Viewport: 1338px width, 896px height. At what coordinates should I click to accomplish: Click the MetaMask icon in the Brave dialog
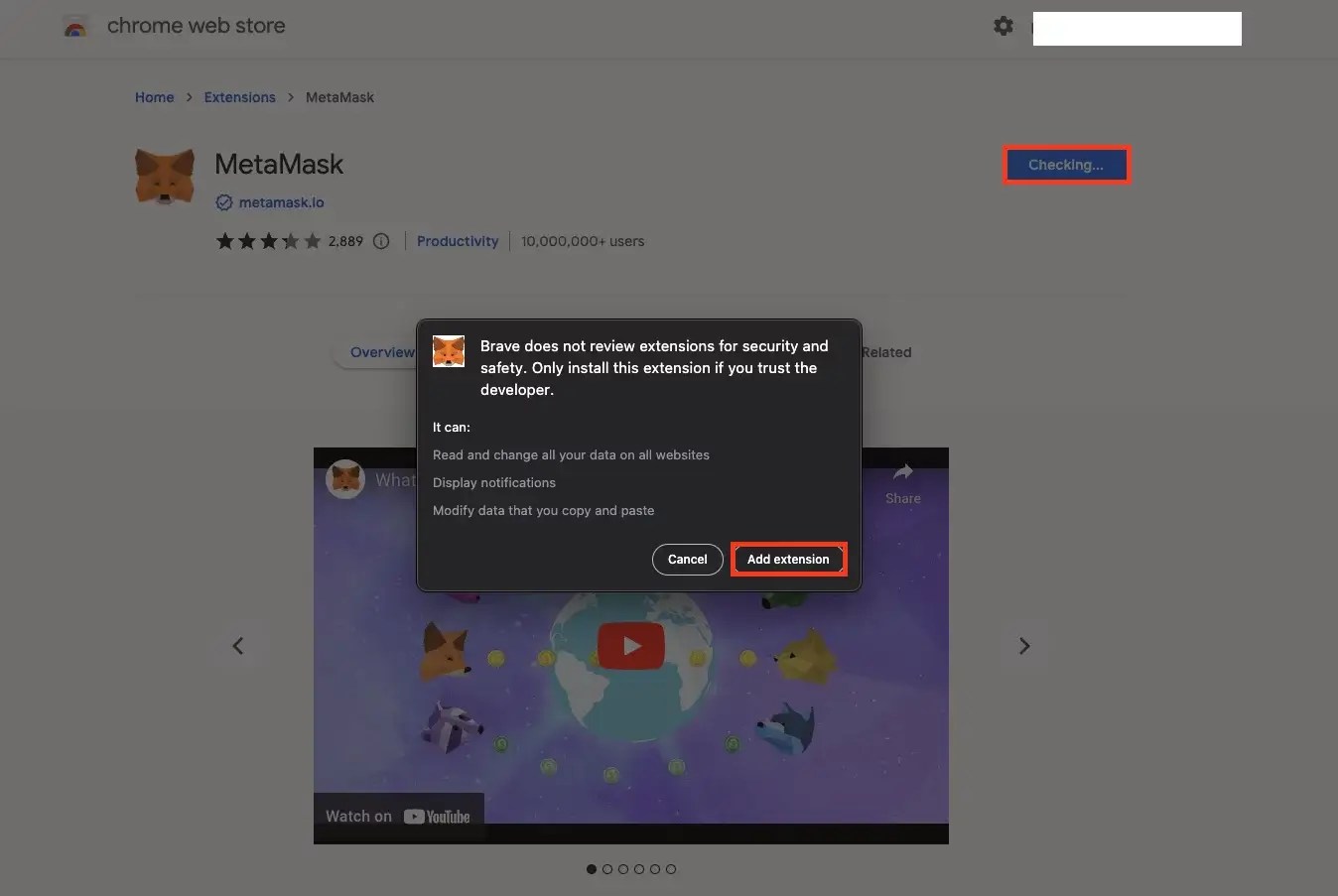tap(449, 350)
